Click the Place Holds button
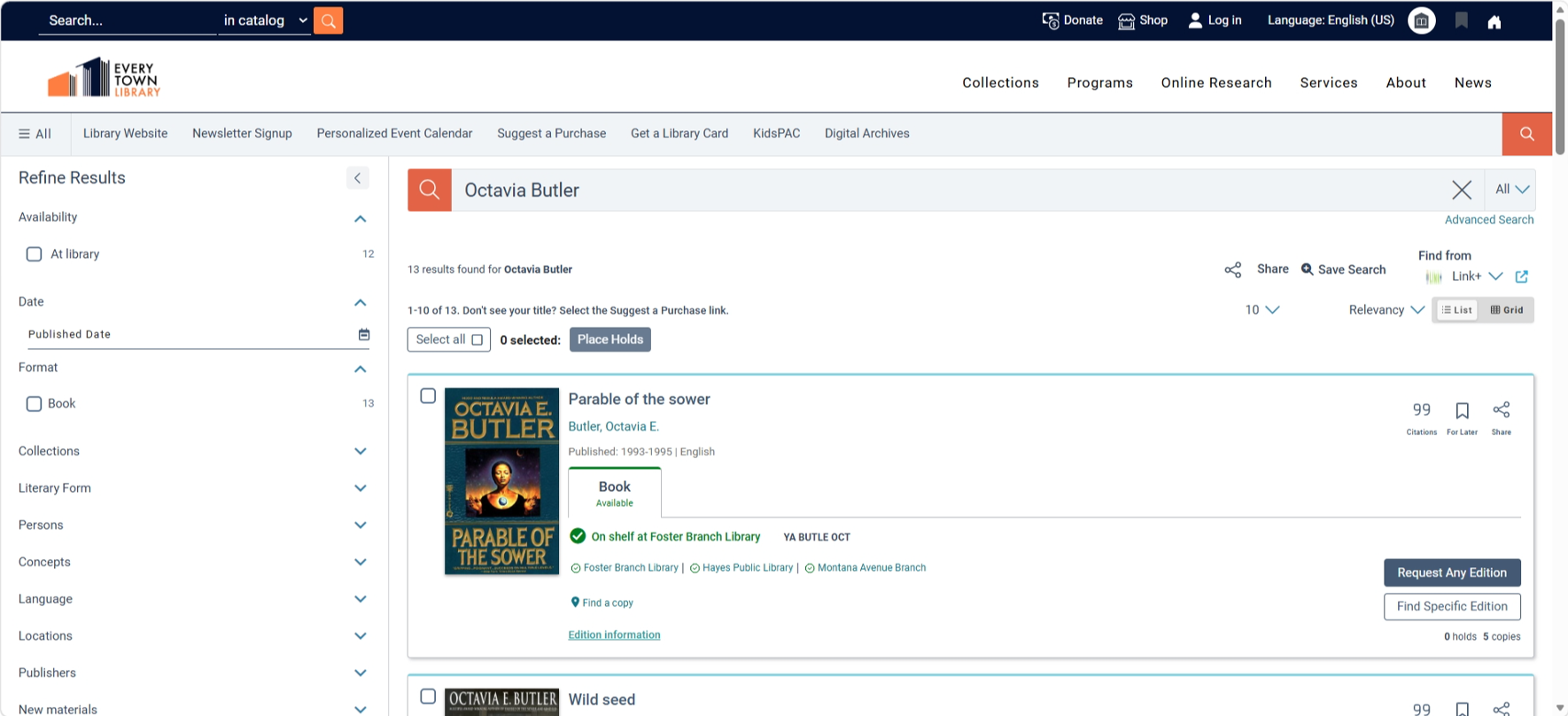The image size is (1568, 716). [x=610, y=339]
